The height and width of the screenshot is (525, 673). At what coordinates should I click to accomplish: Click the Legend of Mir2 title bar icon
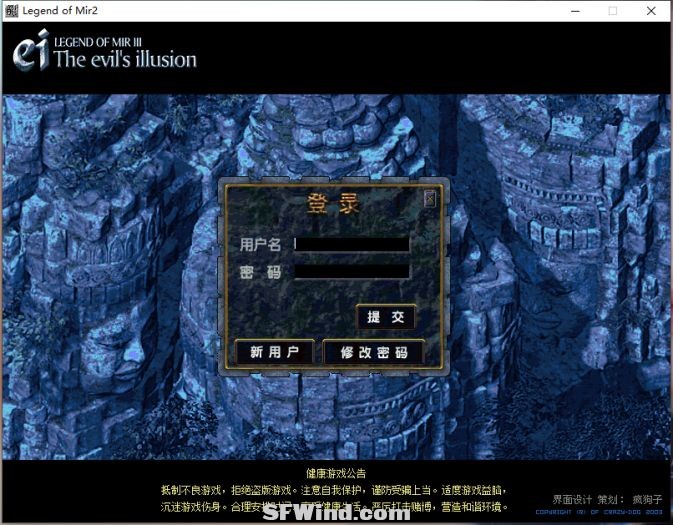[11, 11]
